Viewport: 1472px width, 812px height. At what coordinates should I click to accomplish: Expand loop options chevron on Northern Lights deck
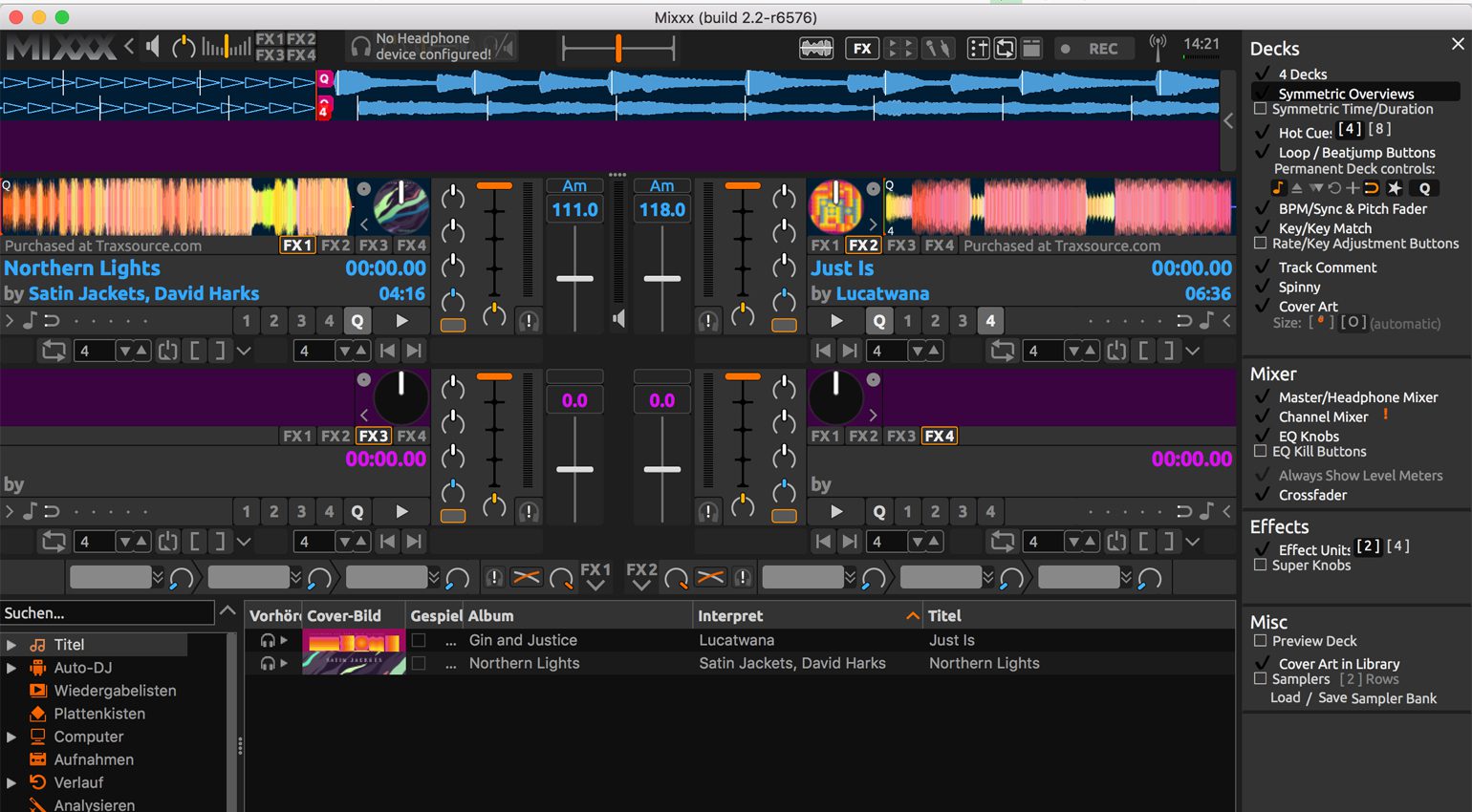coord(244,351)
